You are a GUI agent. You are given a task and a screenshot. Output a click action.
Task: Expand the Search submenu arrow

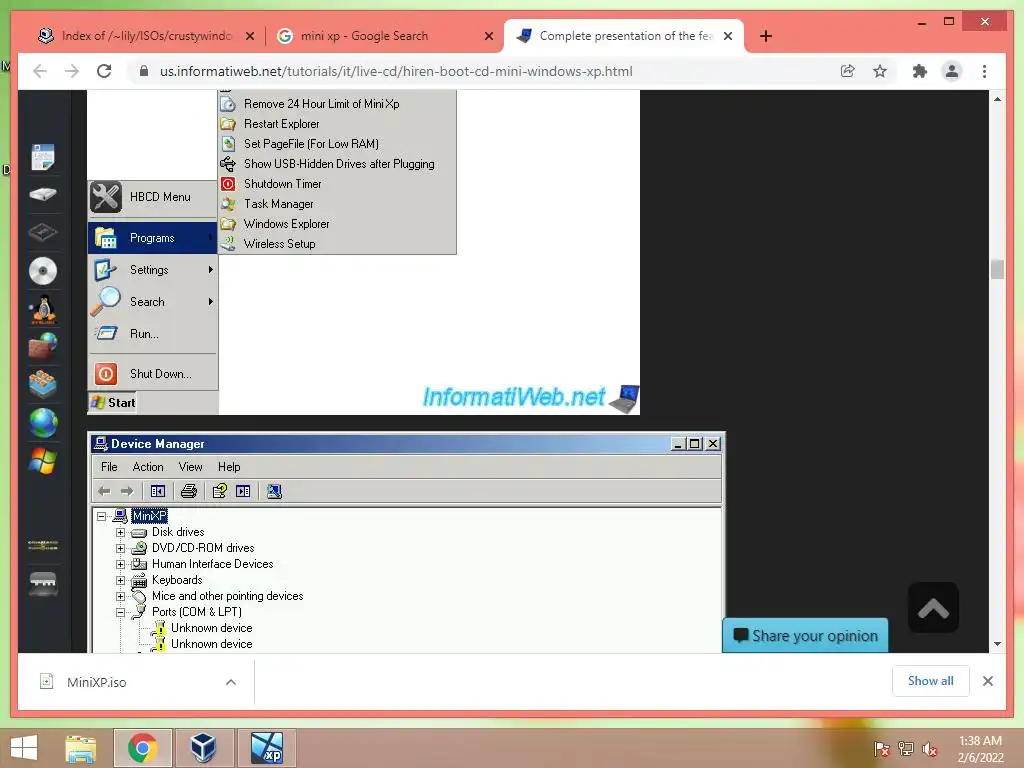tap(210, 302)
